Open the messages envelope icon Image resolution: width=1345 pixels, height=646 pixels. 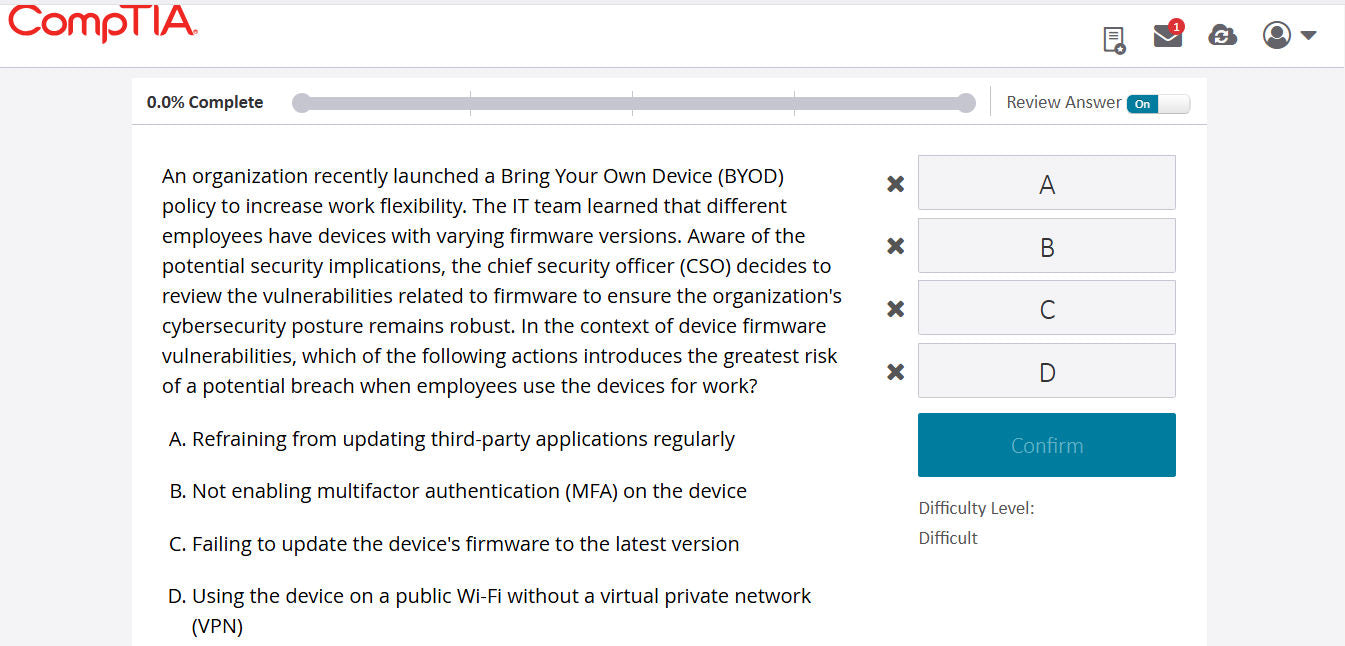coord(1166,39)
